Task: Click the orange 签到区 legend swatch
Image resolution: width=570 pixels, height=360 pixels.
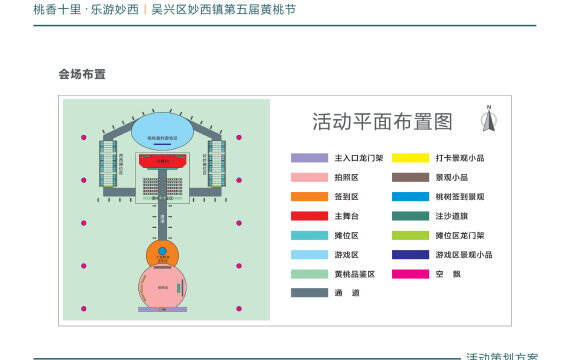Action: [309, 197]
